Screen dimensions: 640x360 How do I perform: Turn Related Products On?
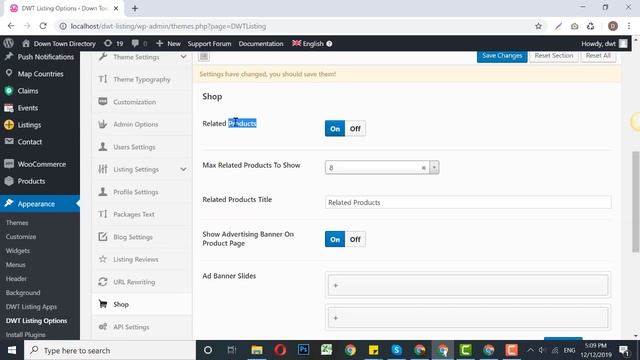click(x=335, y=129)
